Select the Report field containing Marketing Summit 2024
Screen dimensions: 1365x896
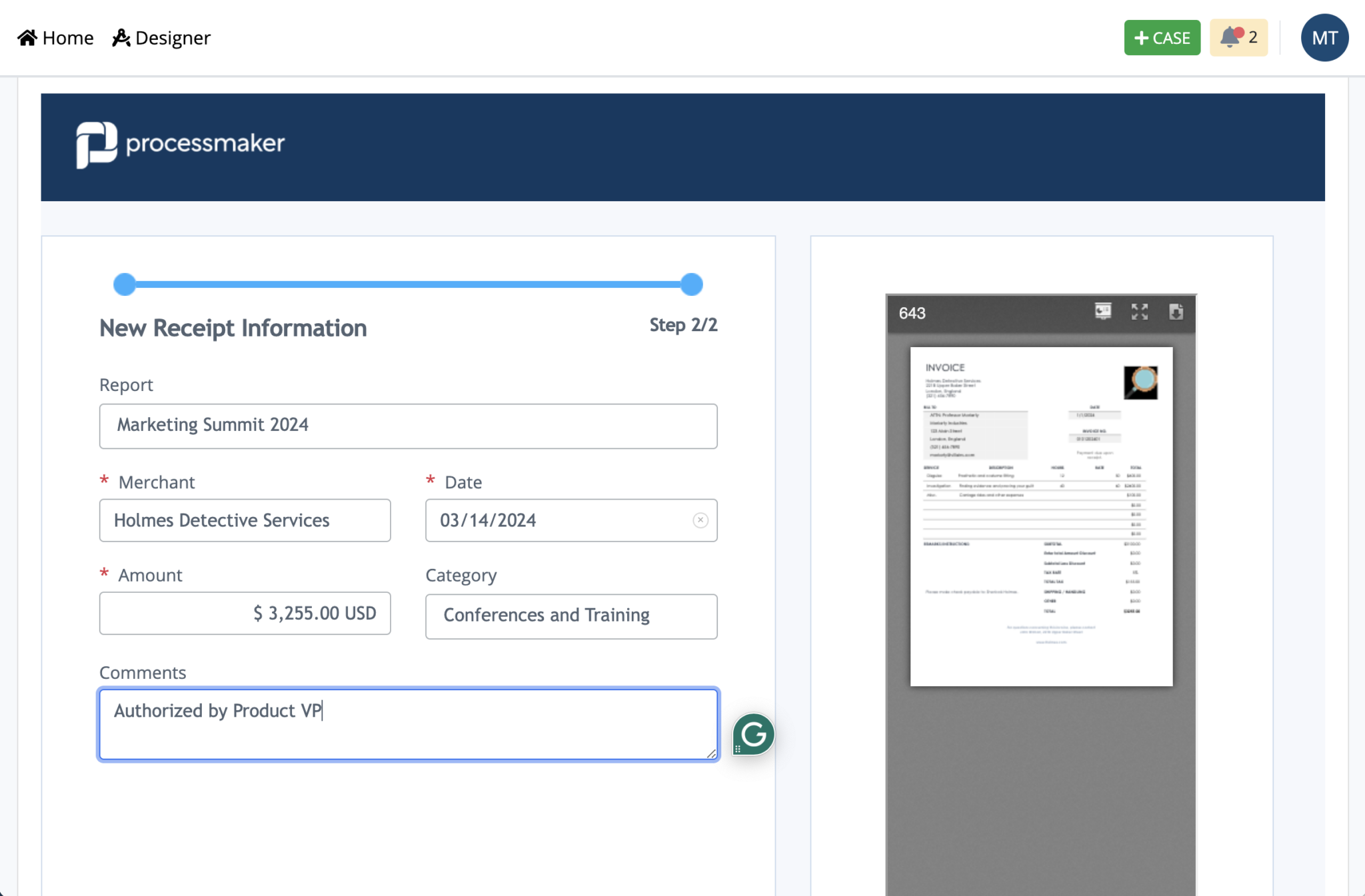[408, 426]
